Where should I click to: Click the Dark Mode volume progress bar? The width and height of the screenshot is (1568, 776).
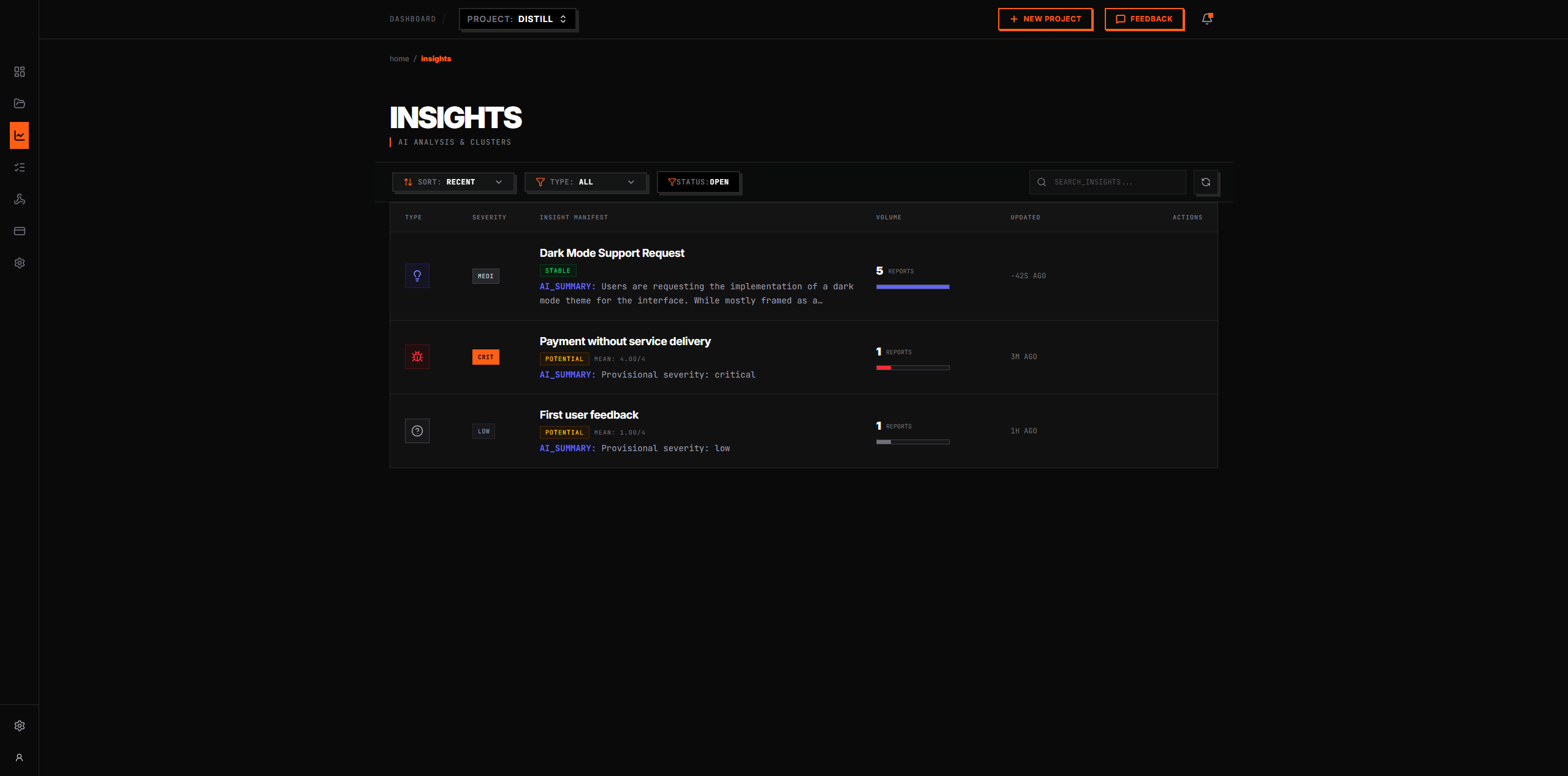point(912,287)
